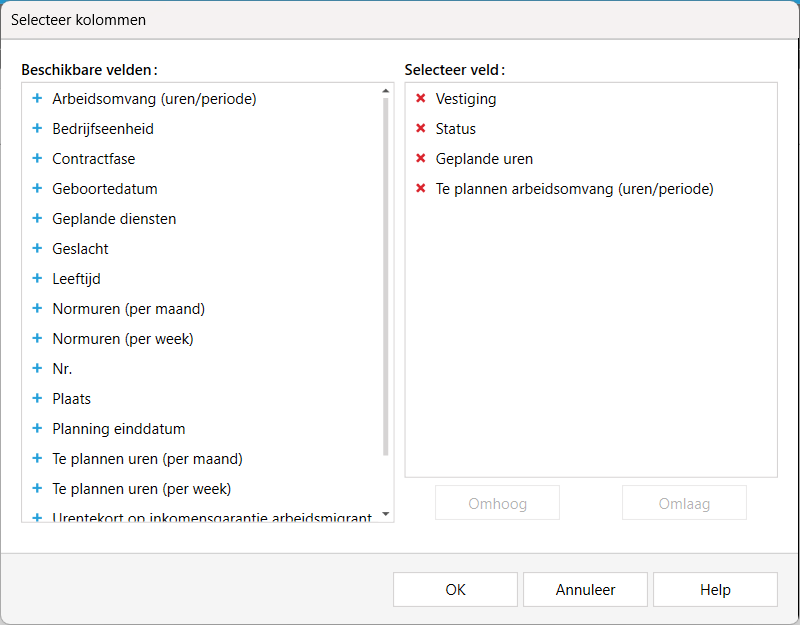Click the Annuleer button
This screenshot has height=625, width=800.
coord(585,590)
